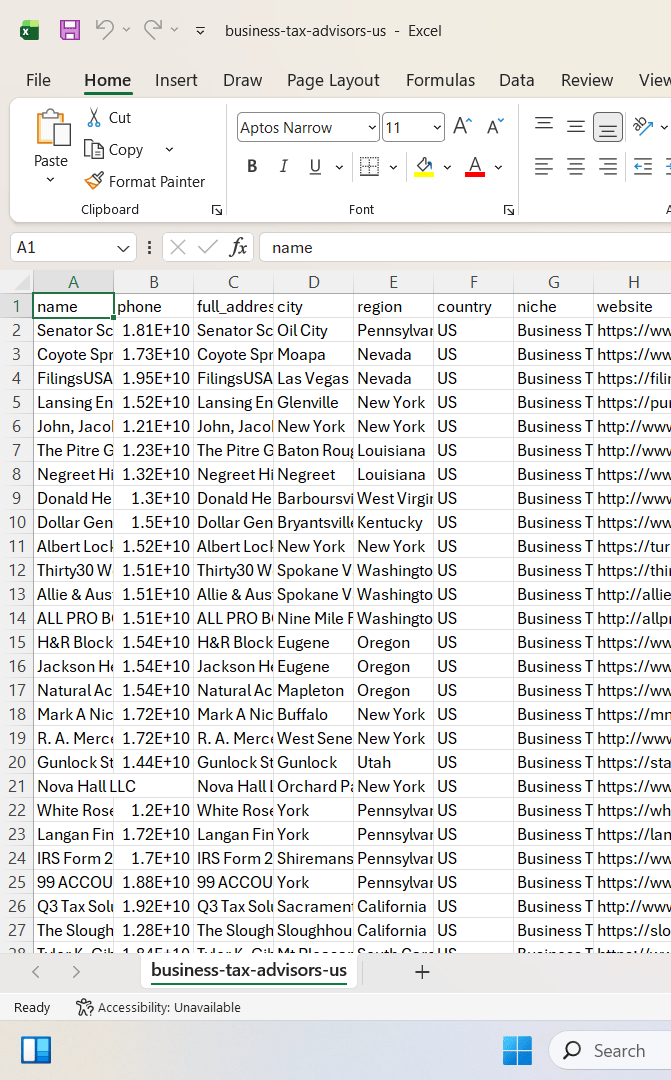The height and width of the screenshot is (1080, 671).
Task: Toggle Italic formatting
Action: coord(283,167)
